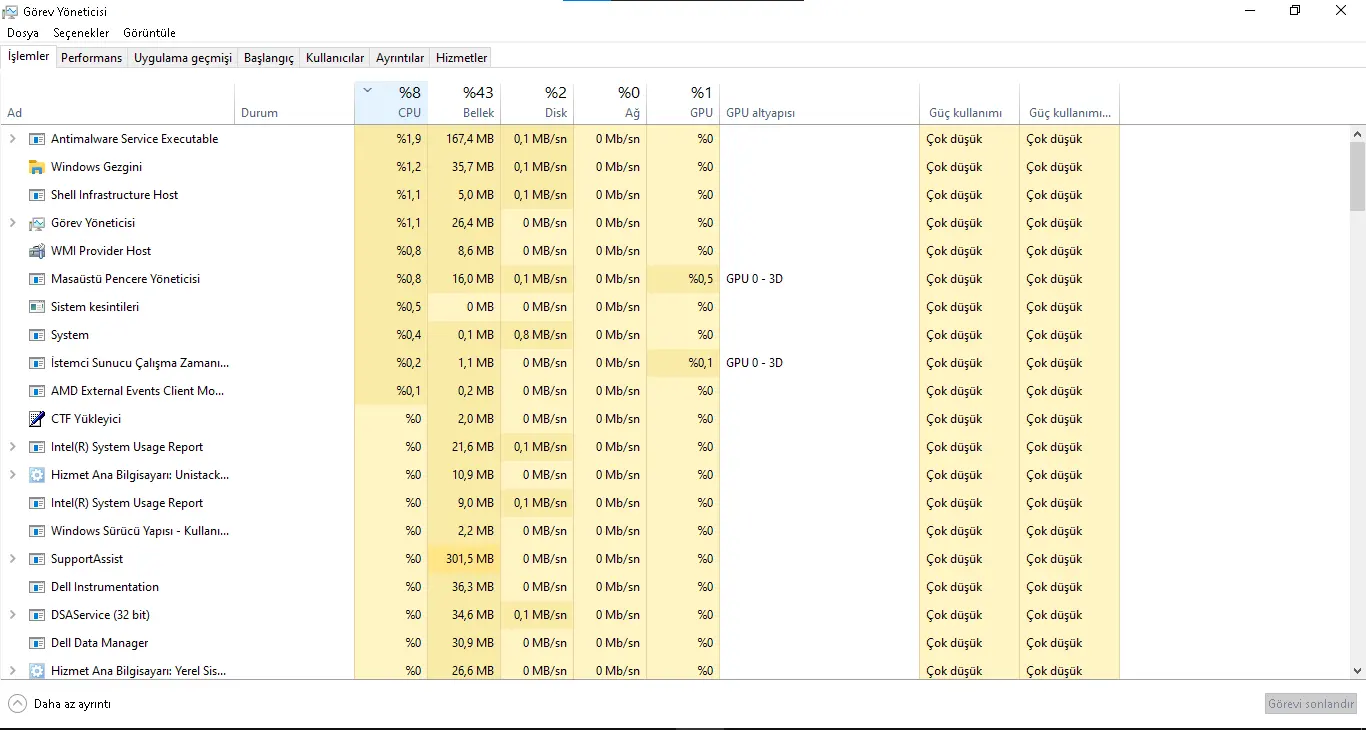Expand the DSAService (32 bit) process group
Image resolution: width=1366 pixels, height=730 pixels.
12,615
